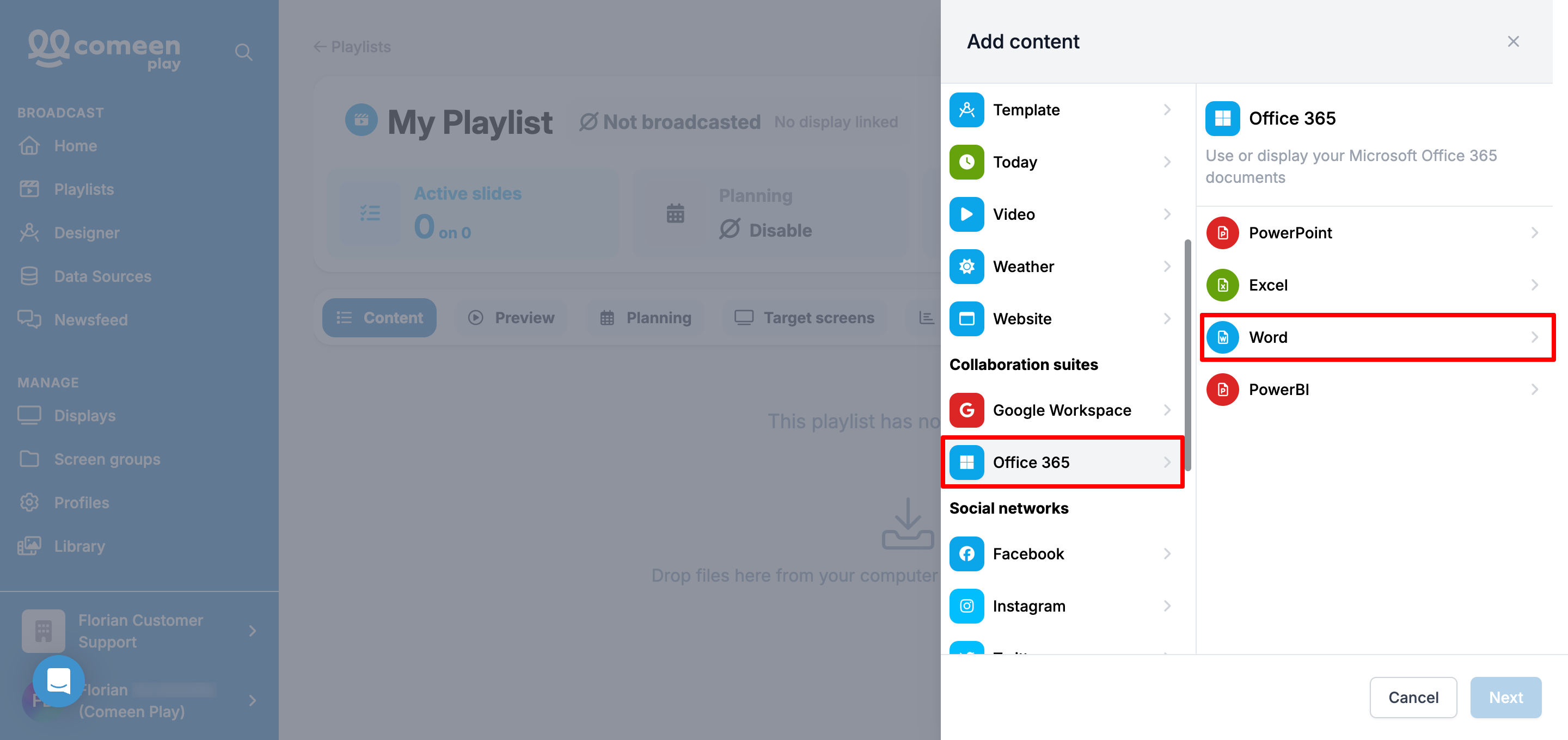Select the Instagram label

(x=1028, y=606)
